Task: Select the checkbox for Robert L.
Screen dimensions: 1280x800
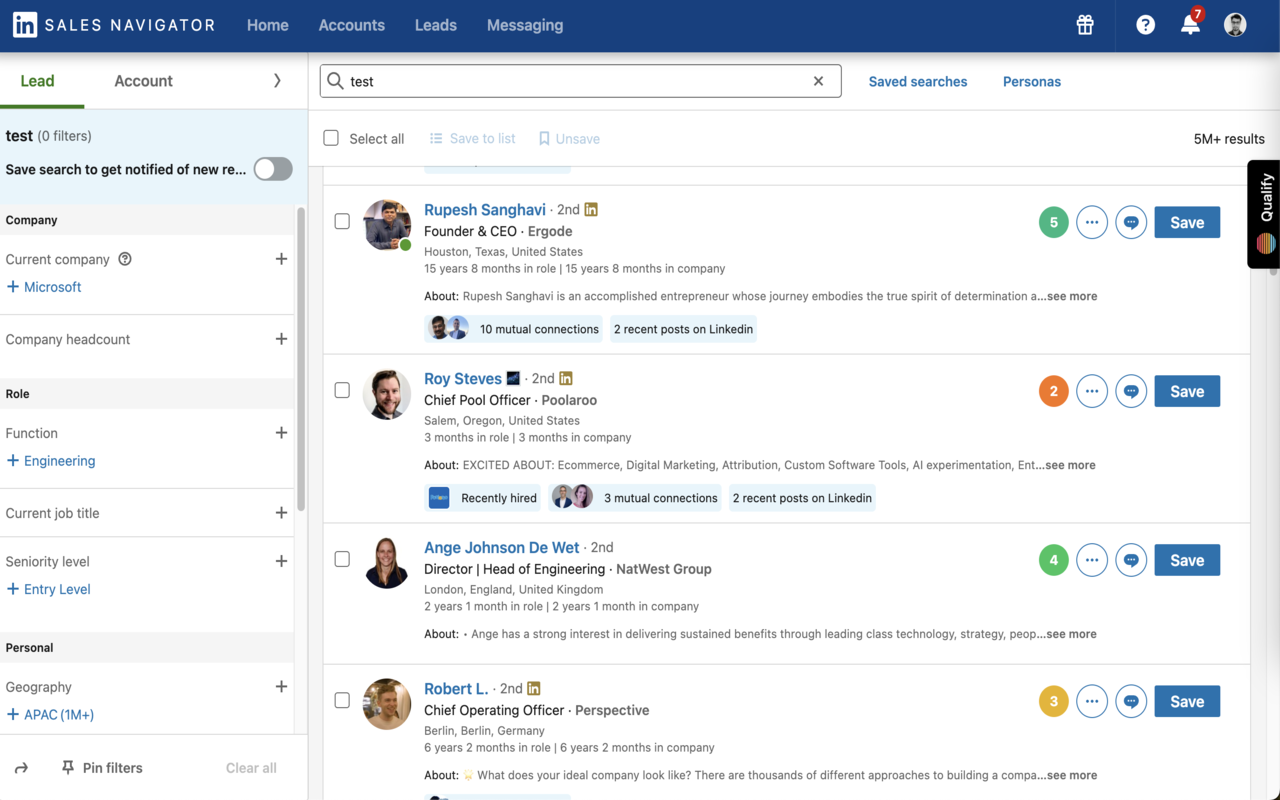Action: pos(342,700)
